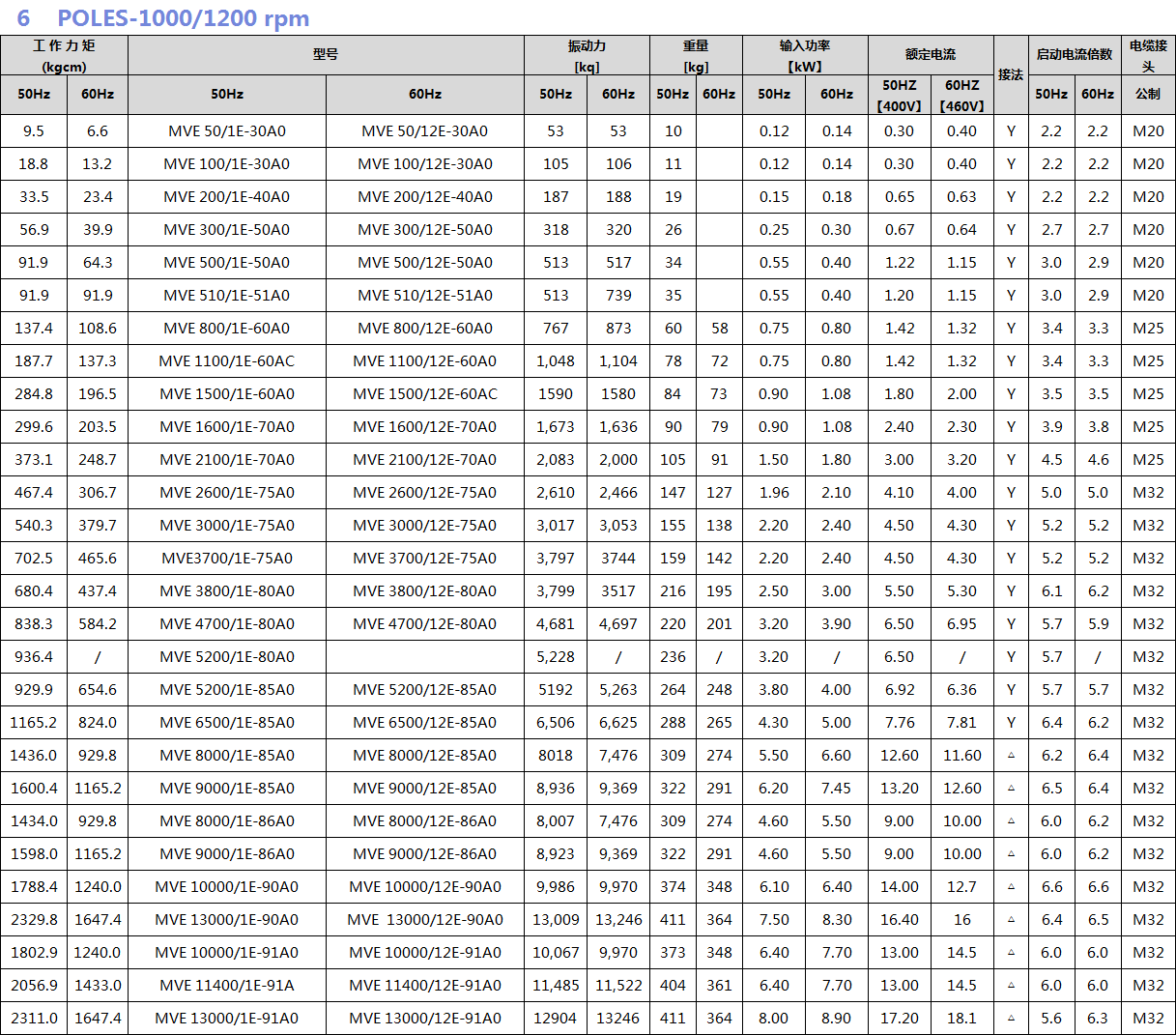Click model cell MVE 50/1E-30A0
Viewport: 1176px width, 1035px height.
click(227, 131)
